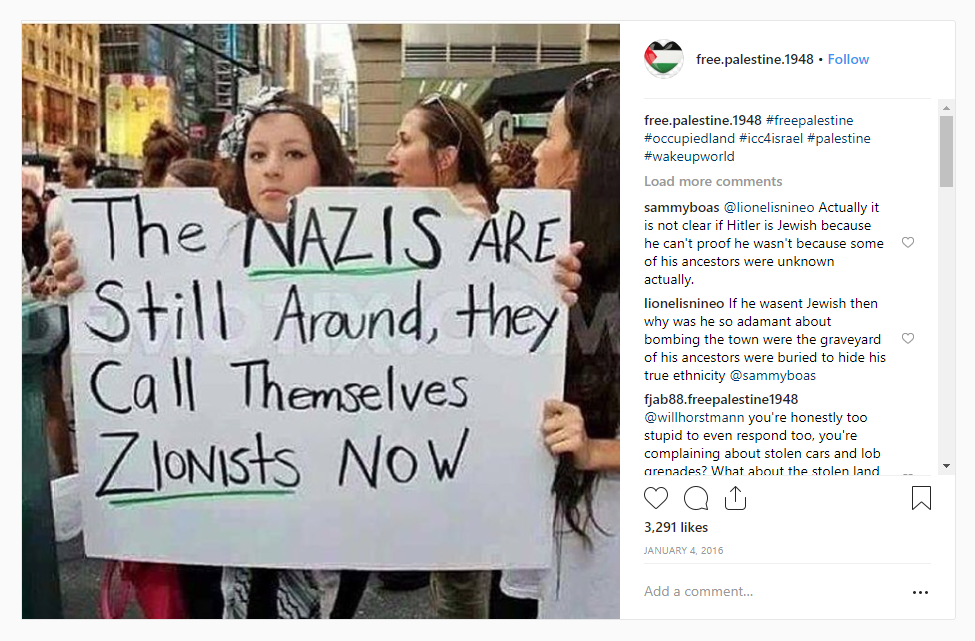This screenshot has width=975, height=641.
Task: Open the Palestine flag profile picture
Action: 663,59
